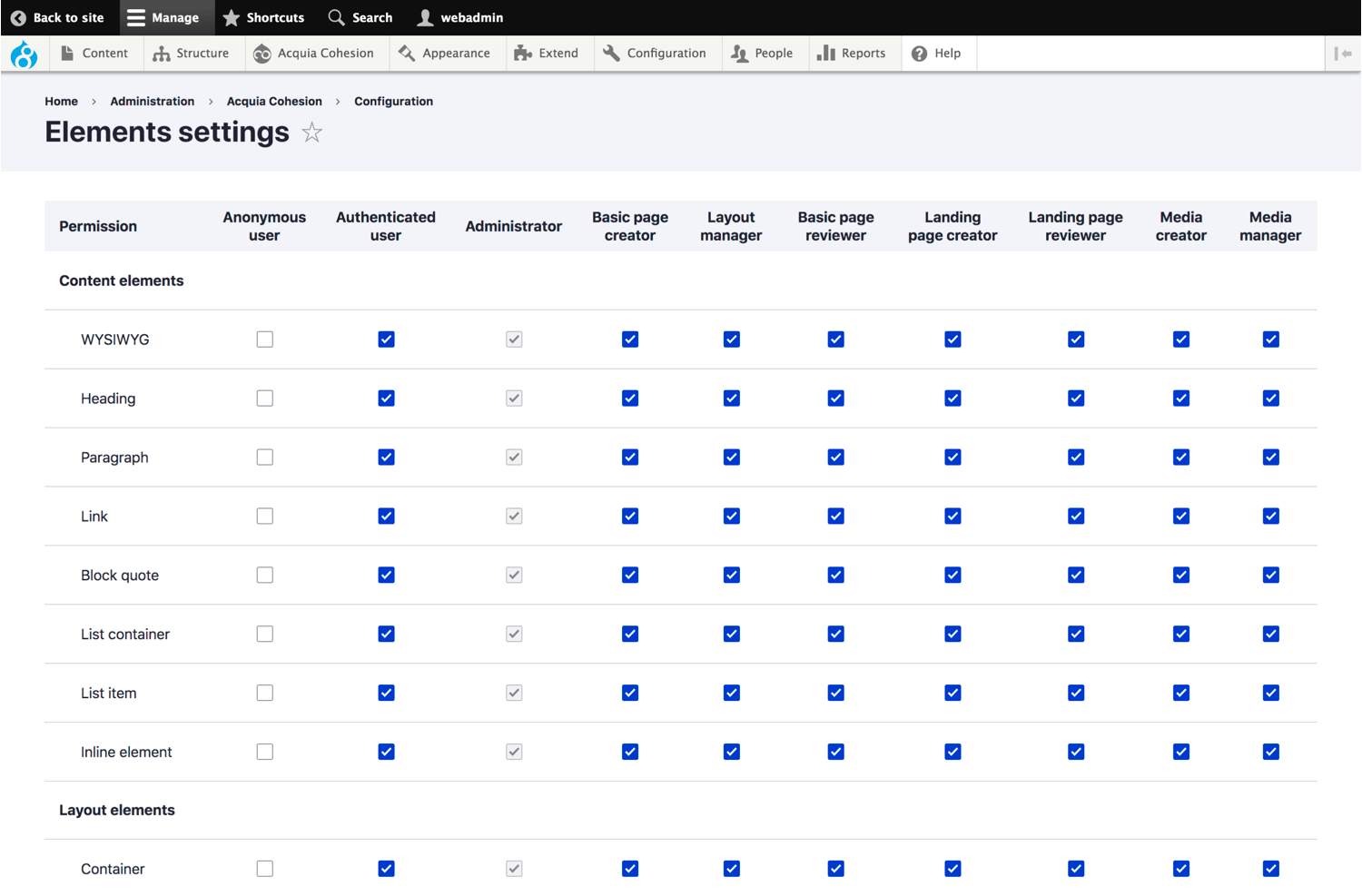Uncheck Block quote for Layout manager
1362x896 pixels.
point(731,576)
